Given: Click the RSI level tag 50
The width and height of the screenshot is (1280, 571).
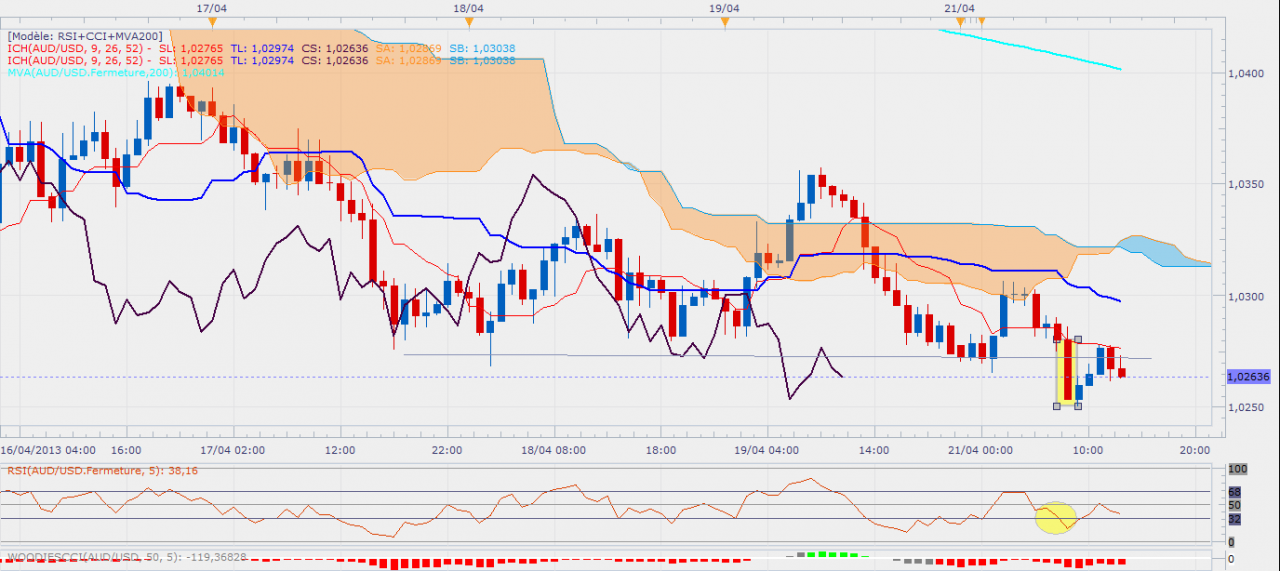Looking at the screenshot, I should (1235, 505).
